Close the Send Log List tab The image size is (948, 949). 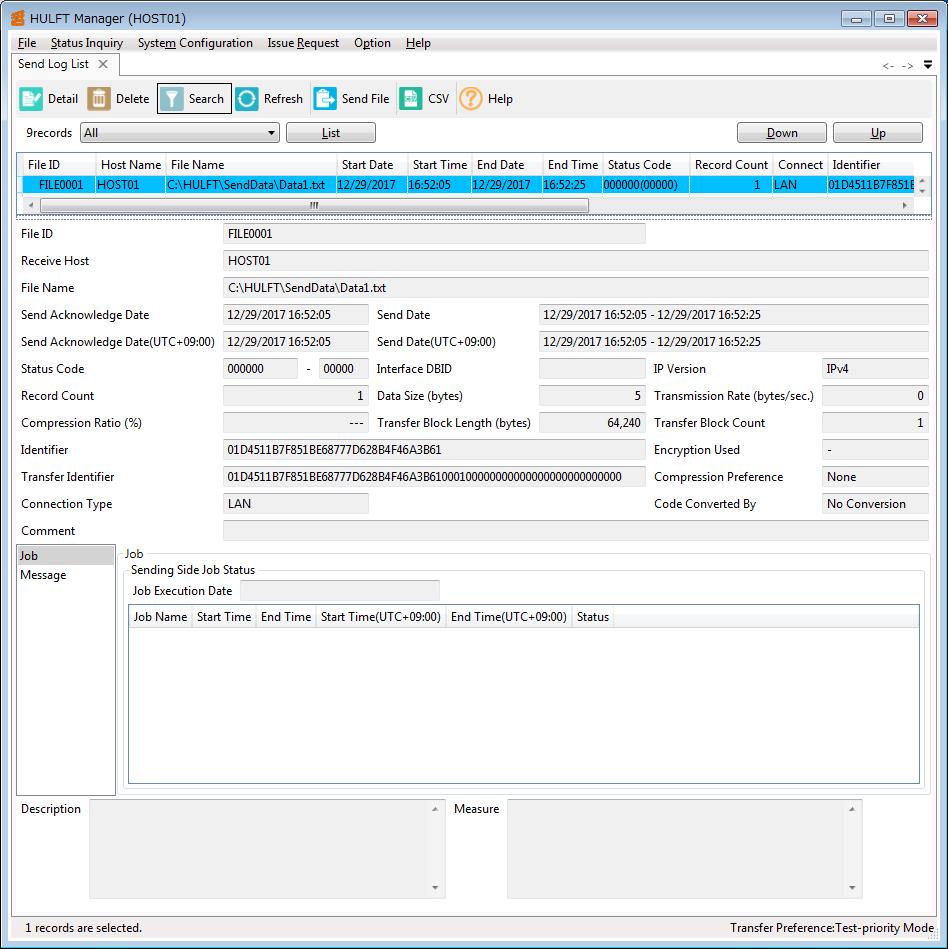tap(103, 64)
